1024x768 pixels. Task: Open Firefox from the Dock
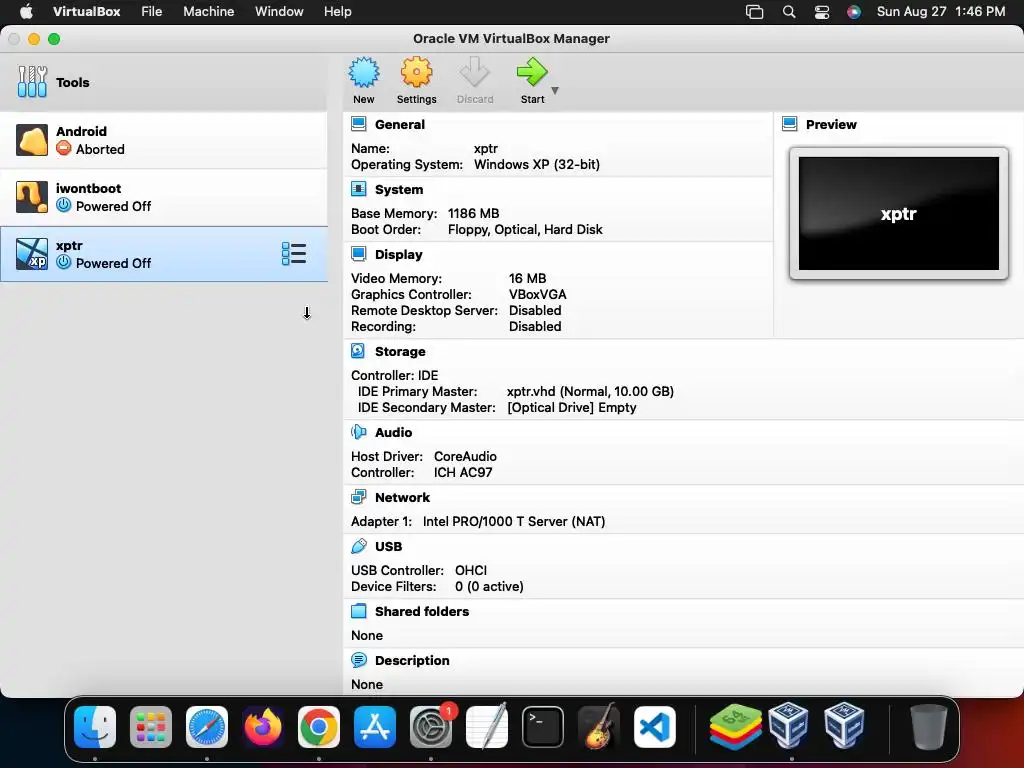[x=263, y=727]
